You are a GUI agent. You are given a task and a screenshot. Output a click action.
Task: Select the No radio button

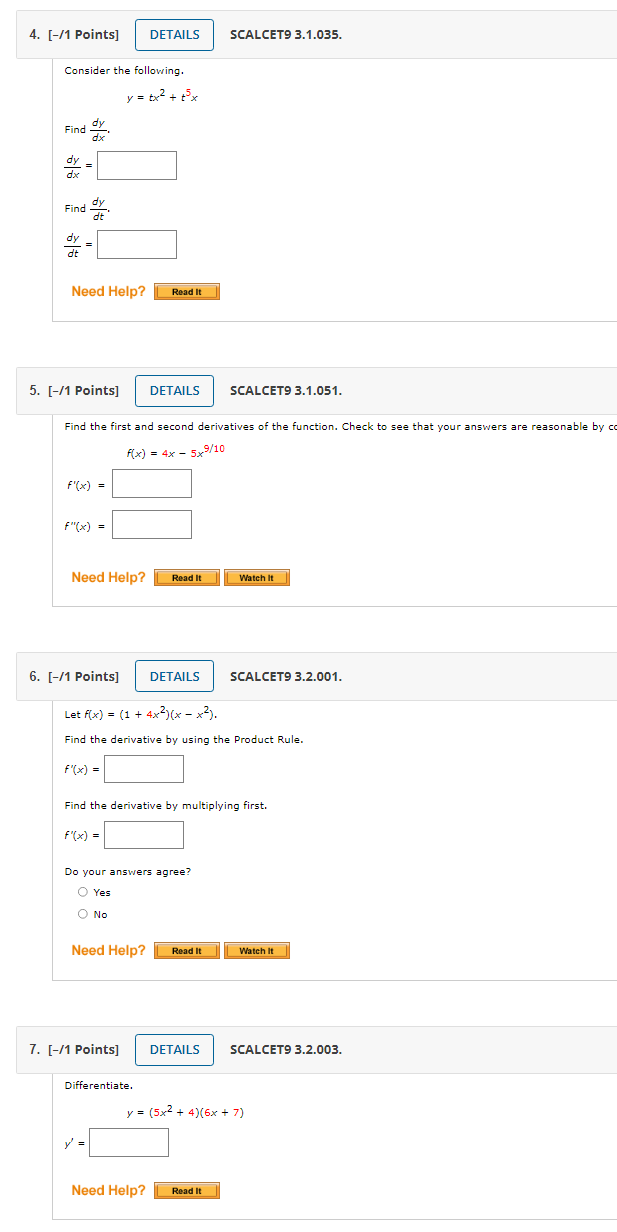[x=82, y=914]
